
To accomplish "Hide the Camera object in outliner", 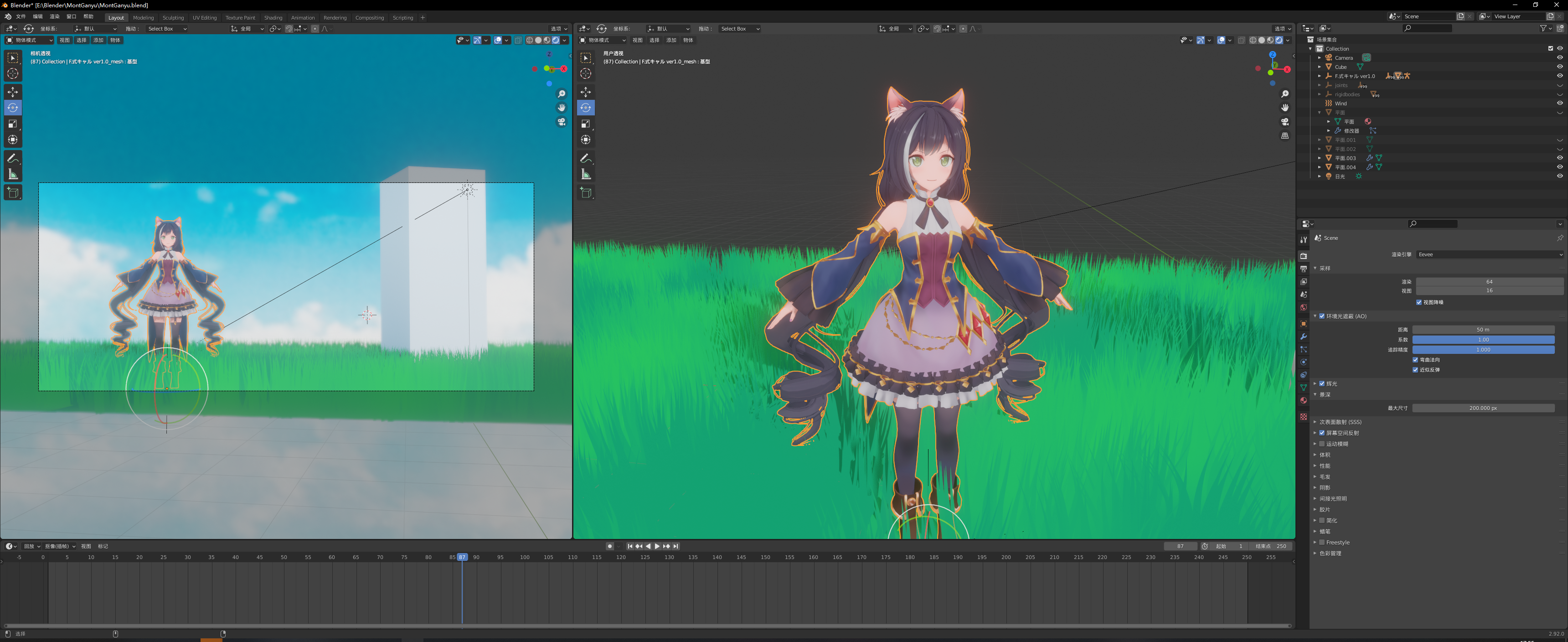I will (x=1559, y=58).
